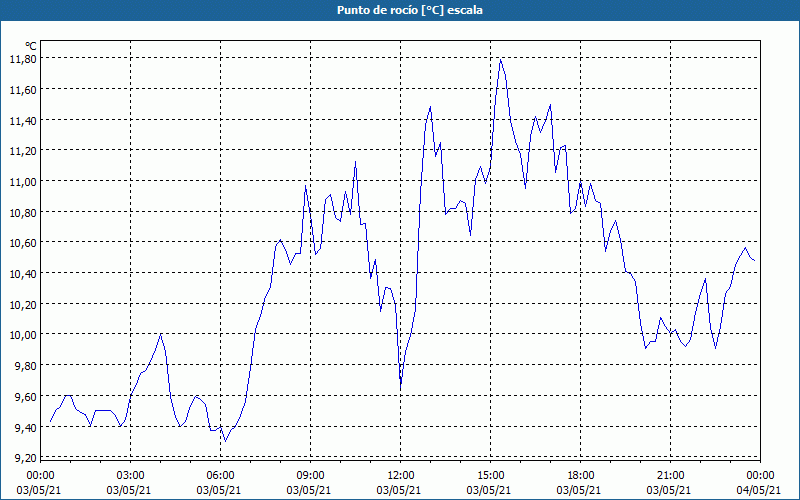Select the 12:00 time axis label
Screen dimensions: 800x500
pos(401,476)
